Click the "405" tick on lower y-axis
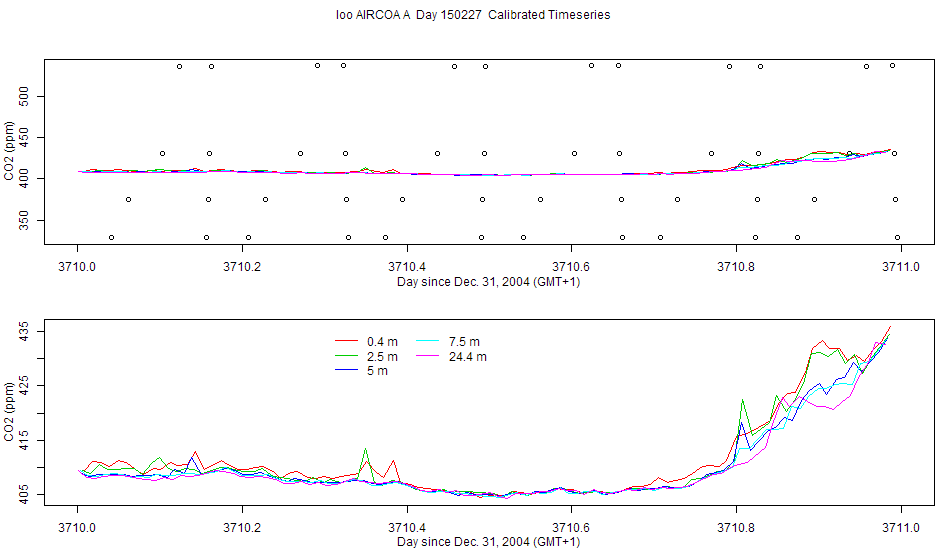This screenshot has height=550, width=950. pos(24,495)
